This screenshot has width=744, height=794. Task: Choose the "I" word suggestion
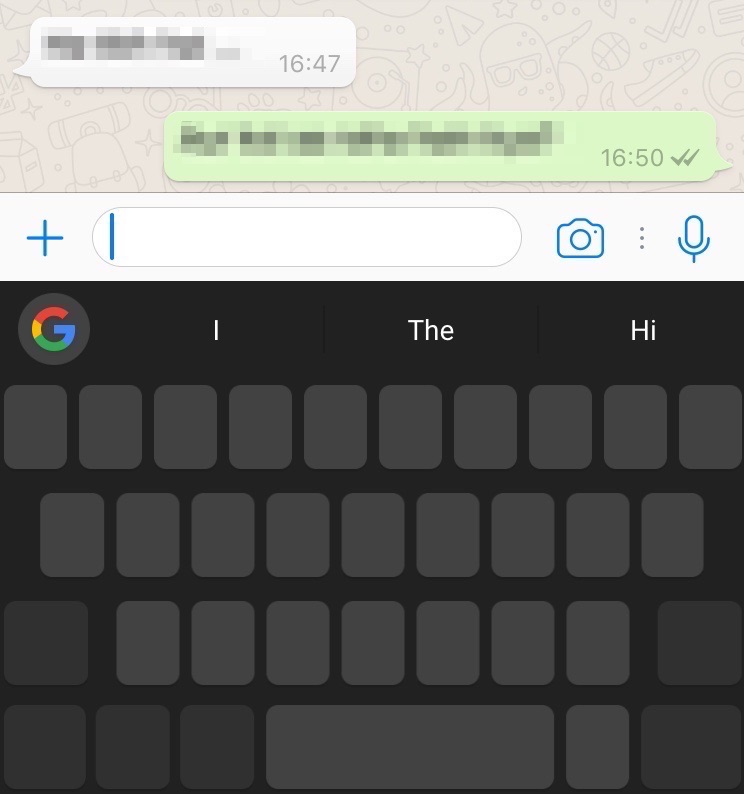point(216,330)
